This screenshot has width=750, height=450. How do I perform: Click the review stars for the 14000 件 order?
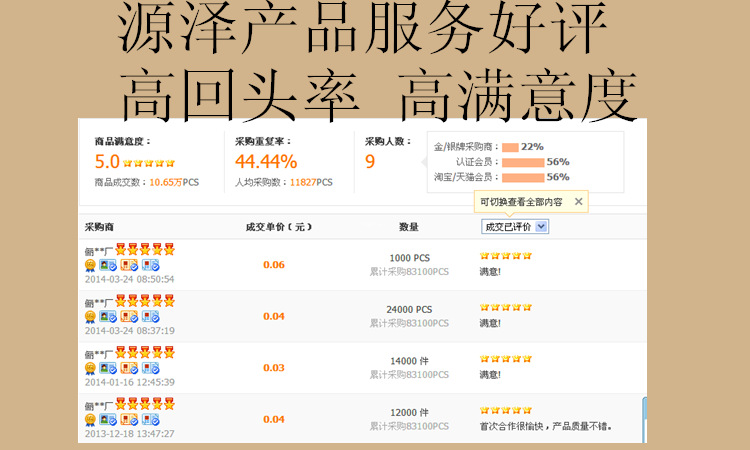(506, 359)
